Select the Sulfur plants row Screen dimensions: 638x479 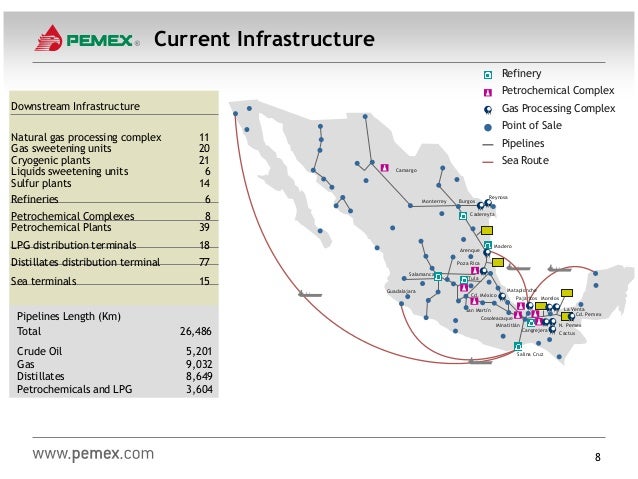tap(110, 183)
